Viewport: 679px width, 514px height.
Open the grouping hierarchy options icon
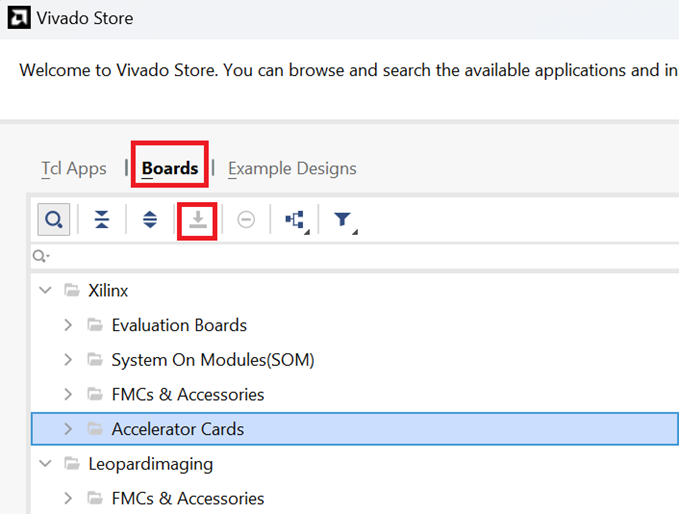tap(297, 220)
